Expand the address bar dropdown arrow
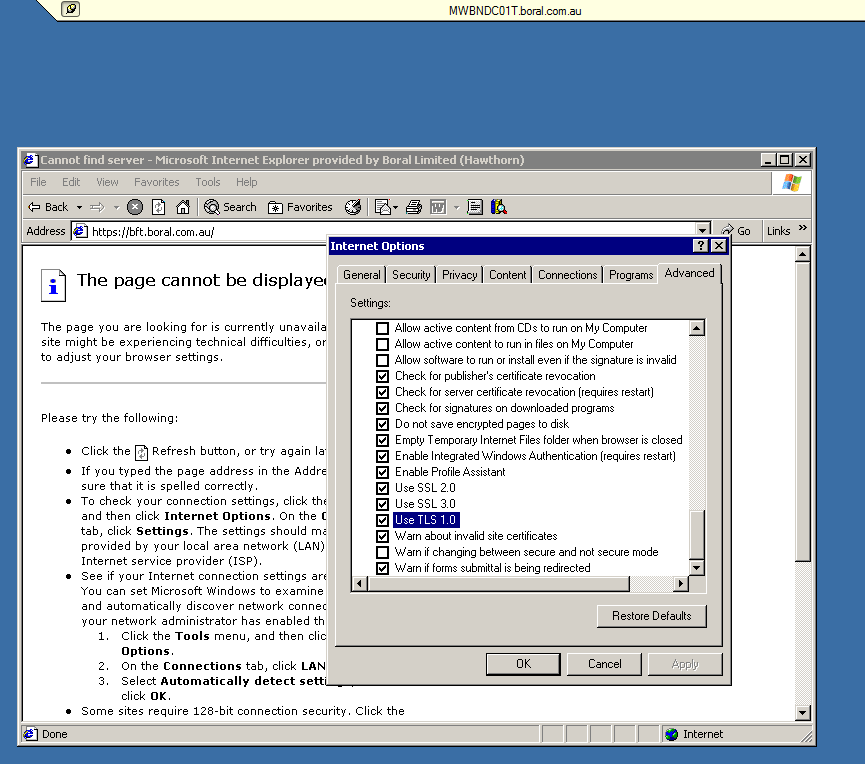865x764 pixels. (703, 231)
